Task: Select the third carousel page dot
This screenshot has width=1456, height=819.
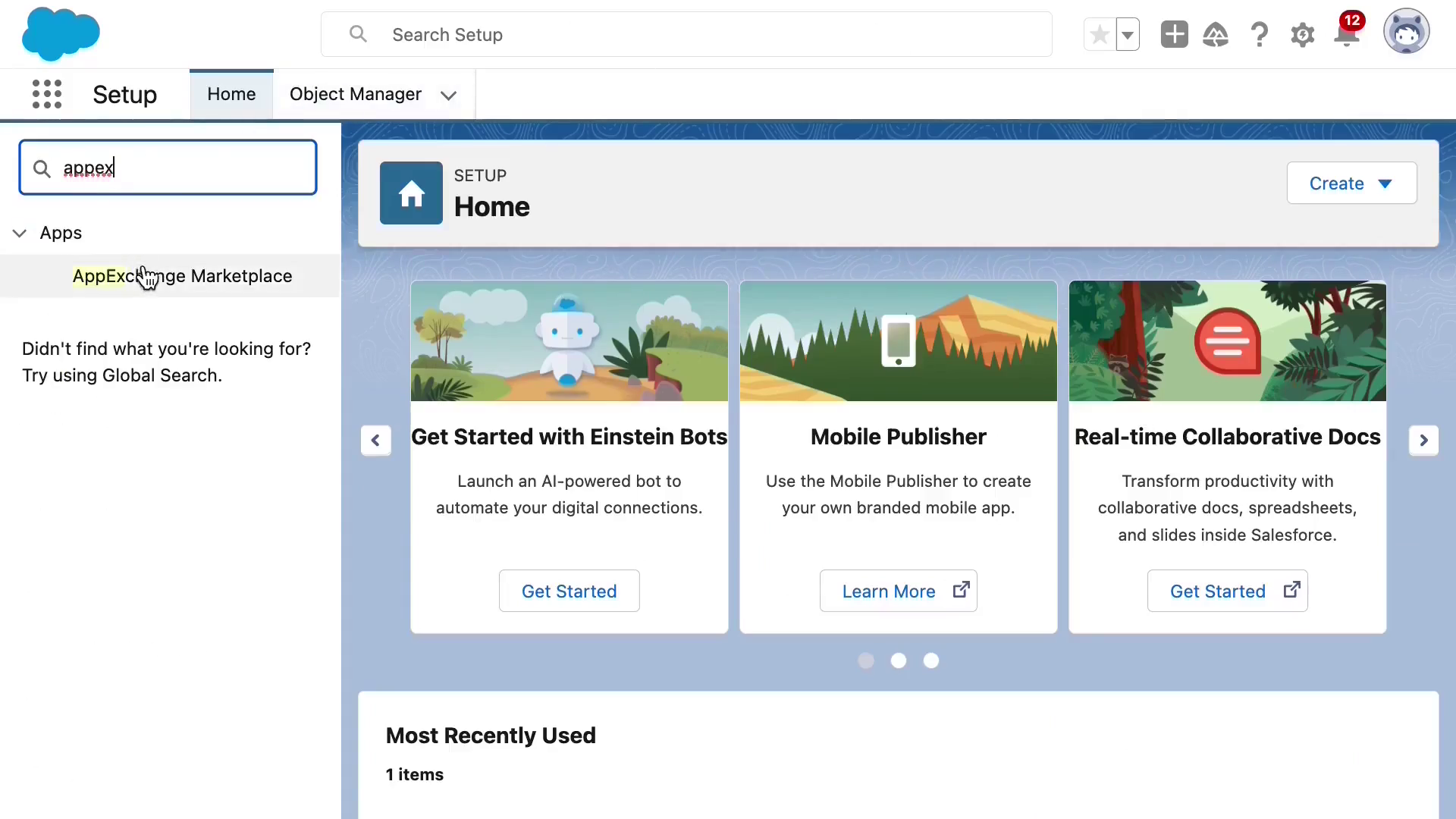Action: click(931, 661)
